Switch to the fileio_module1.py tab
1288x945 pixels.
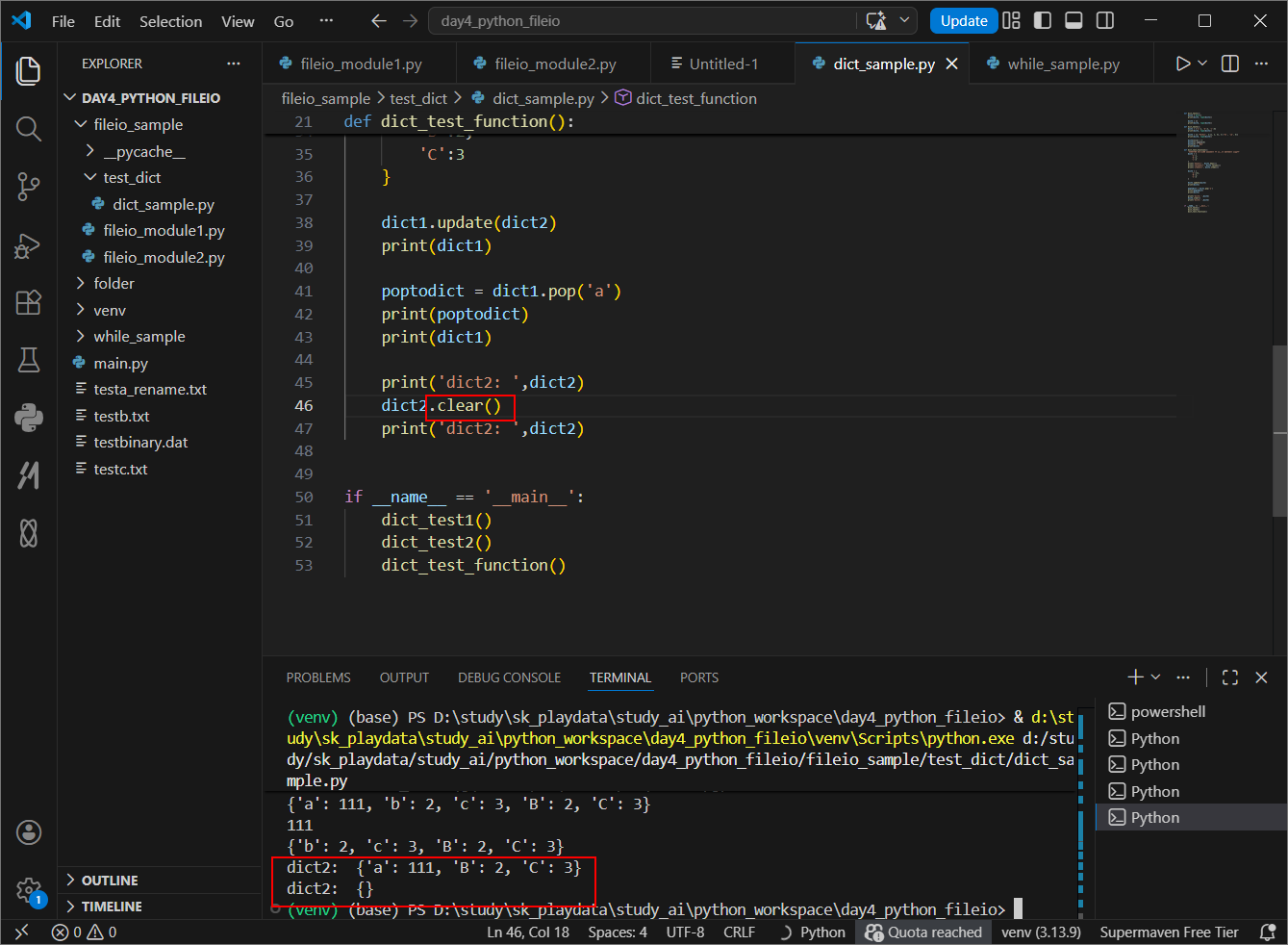(361, 64)
